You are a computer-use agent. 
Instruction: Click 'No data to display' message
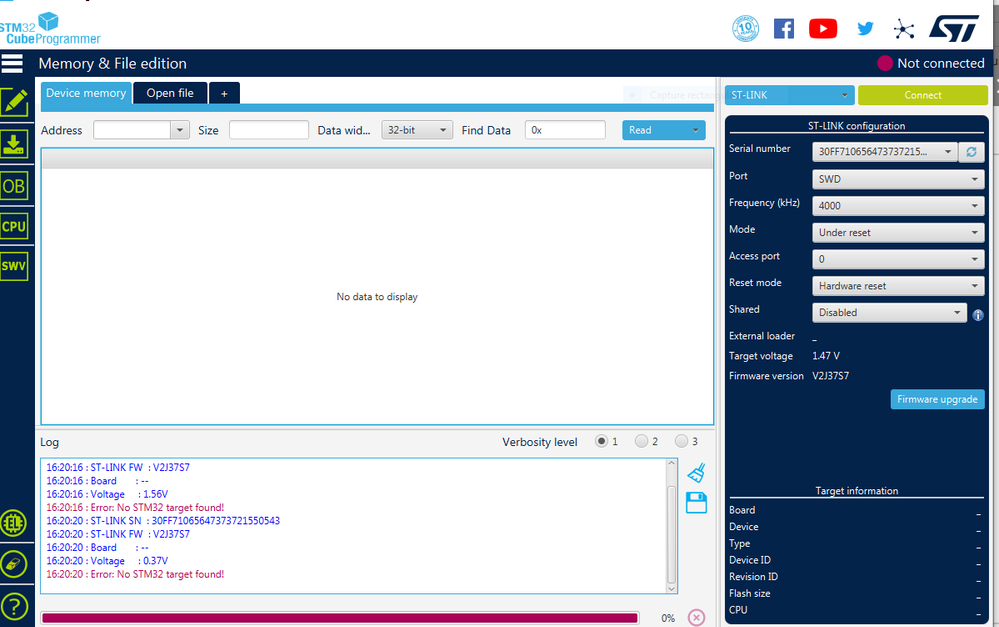pos(377,297)
